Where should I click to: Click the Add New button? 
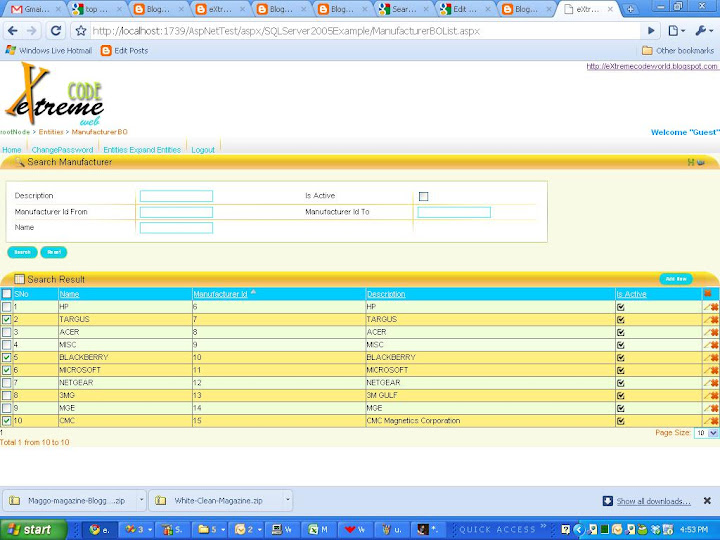point(676,279)
